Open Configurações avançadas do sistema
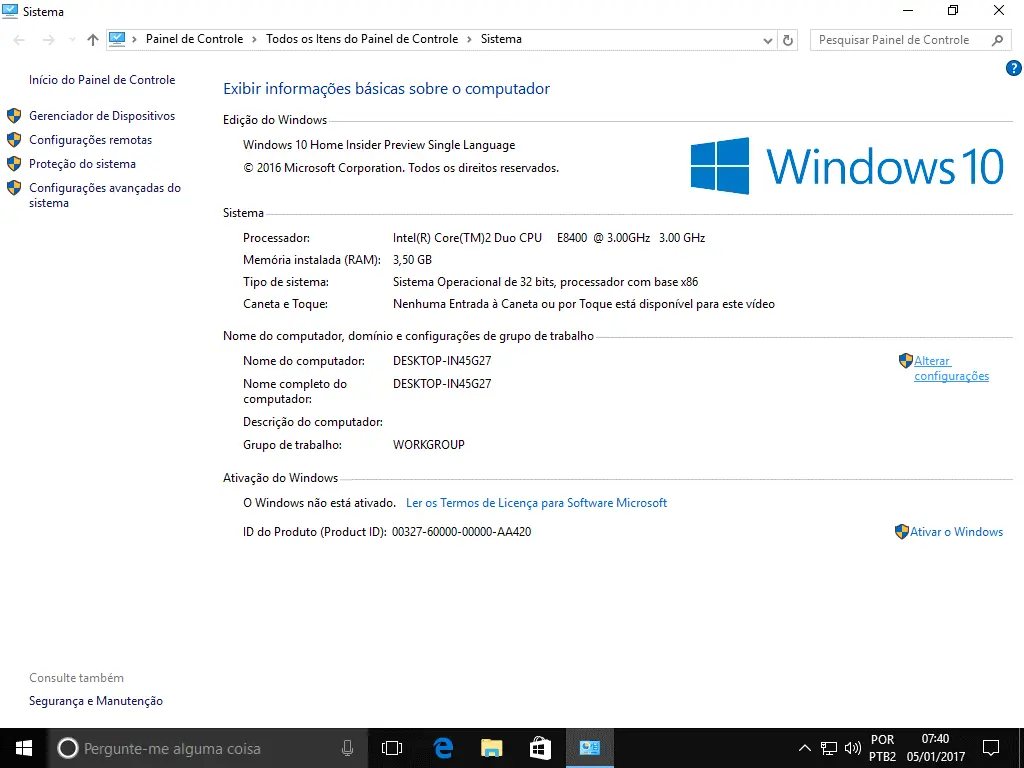 [x=104, y=195]
